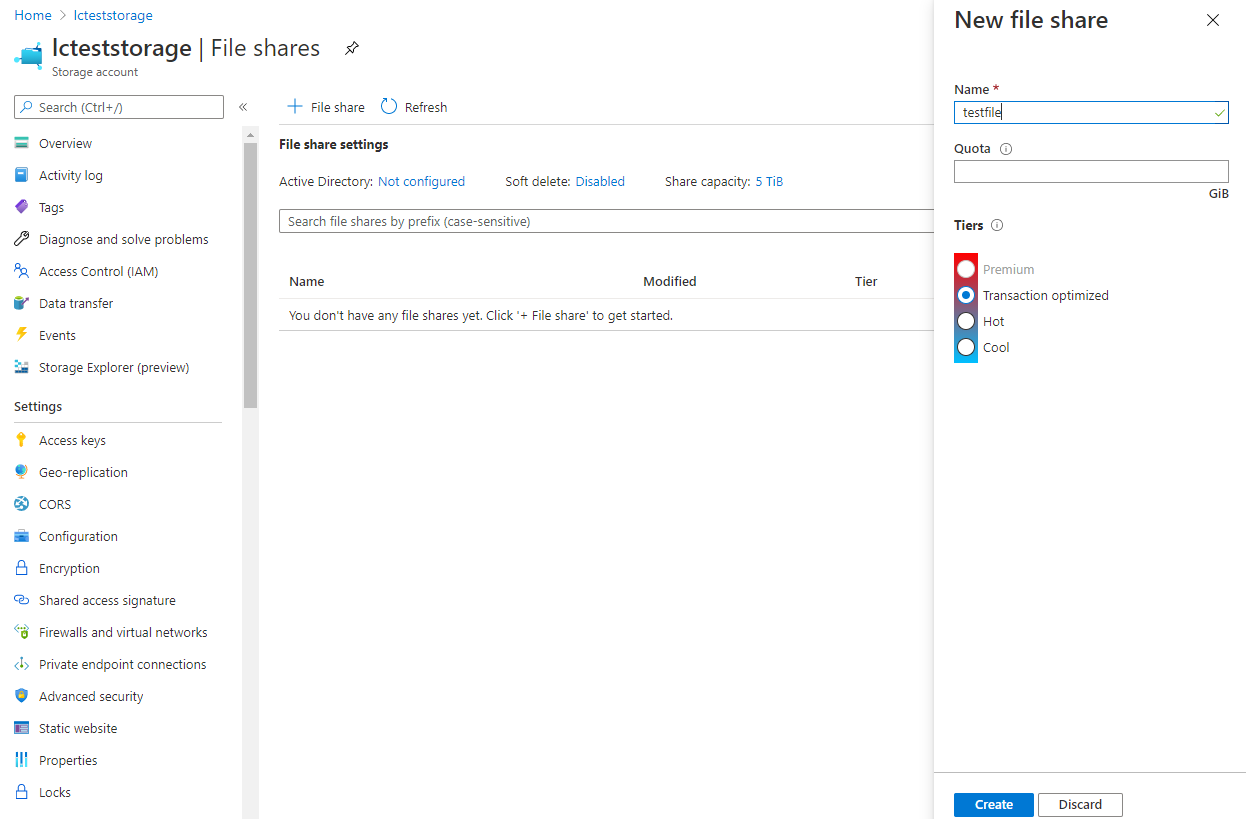Close the New file share panel
1246x819 pixels.
[1213, 20]
